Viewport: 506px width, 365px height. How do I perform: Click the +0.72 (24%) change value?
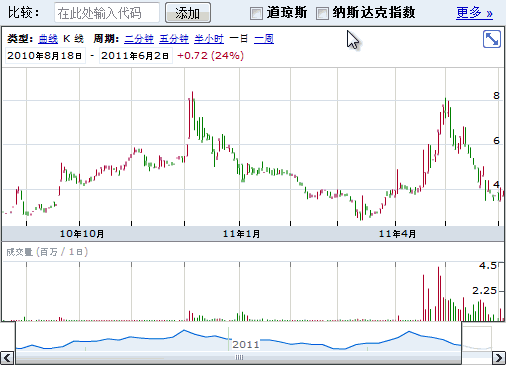(x=210, y=56)
